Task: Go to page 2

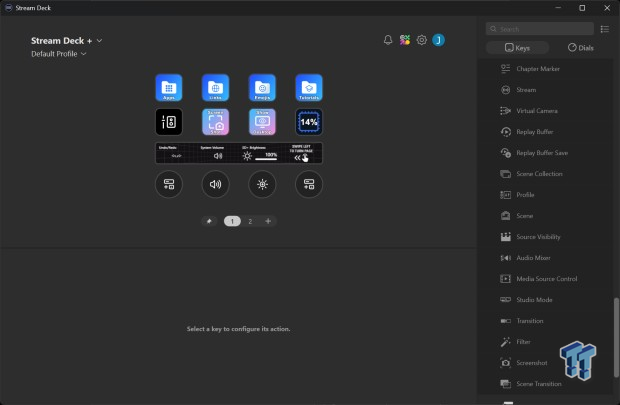Action: click(x=250, y=221)
